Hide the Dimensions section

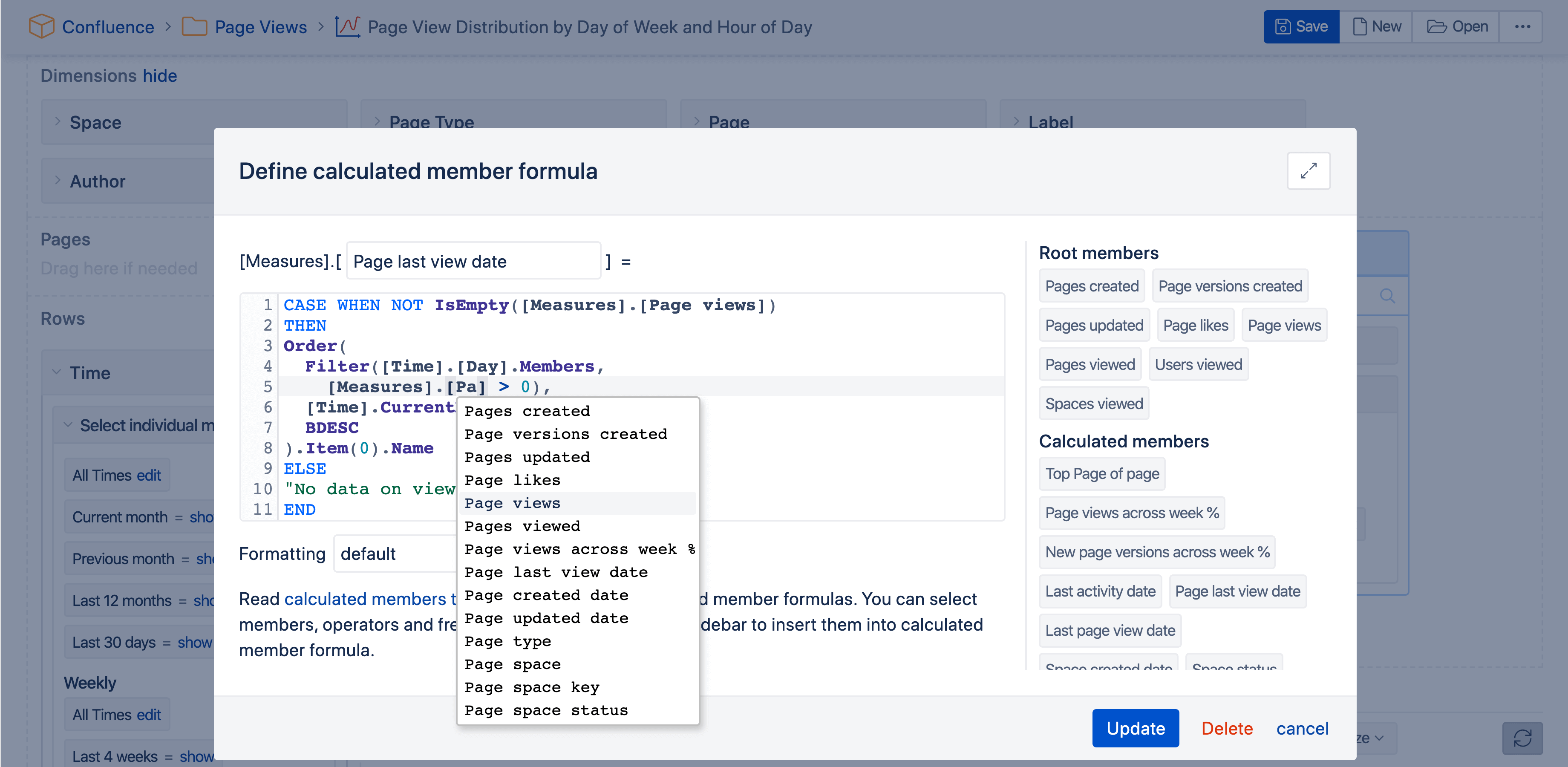point(159,75)
